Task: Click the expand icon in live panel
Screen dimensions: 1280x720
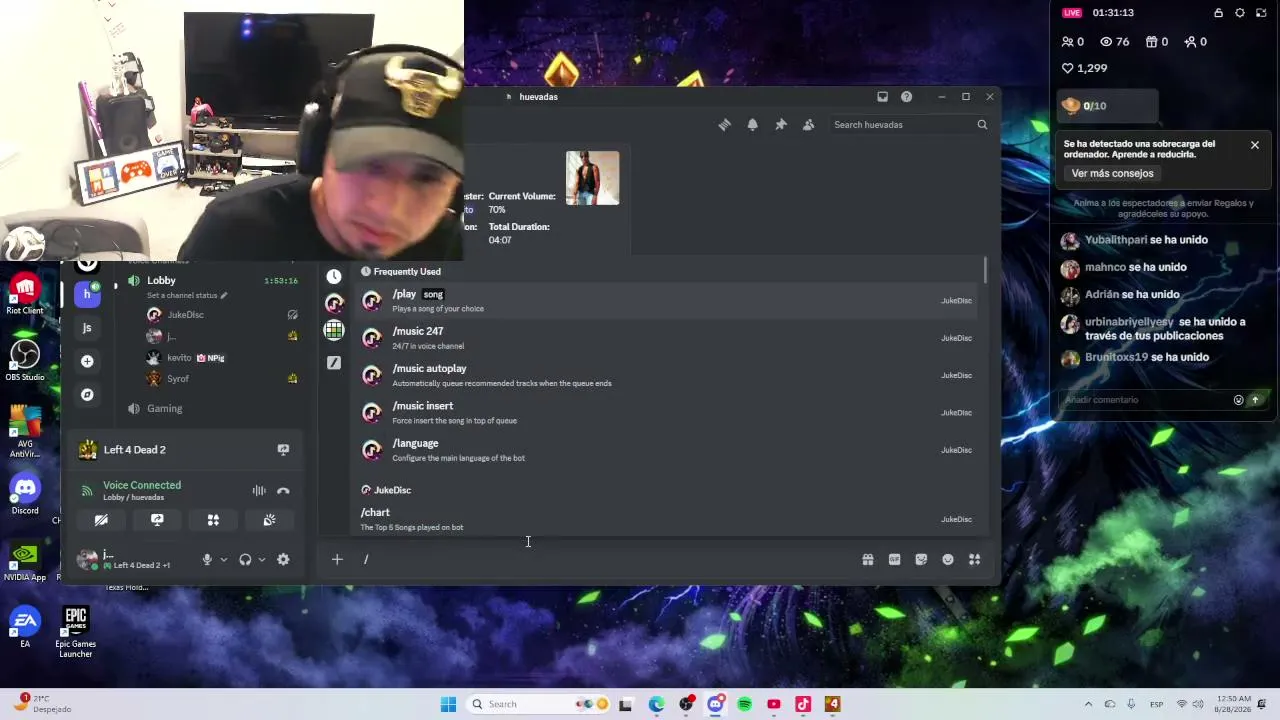Action: click(1262, 13)
